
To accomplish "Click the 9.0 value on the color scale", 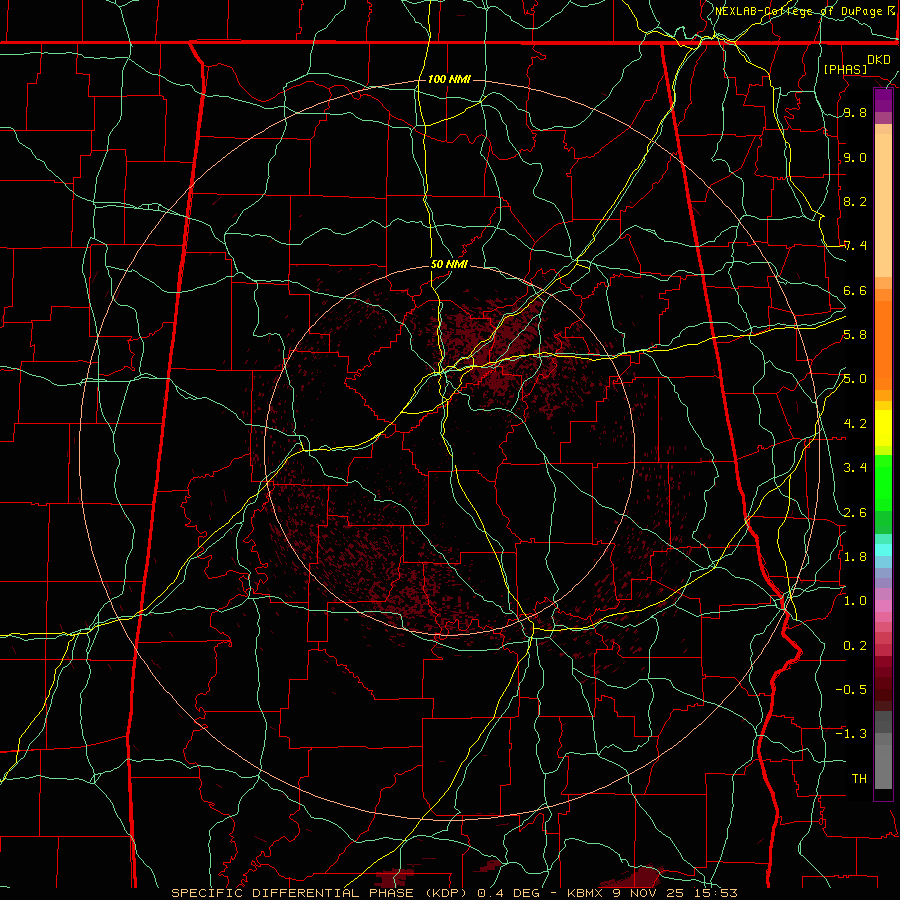I will click(855, 158).
